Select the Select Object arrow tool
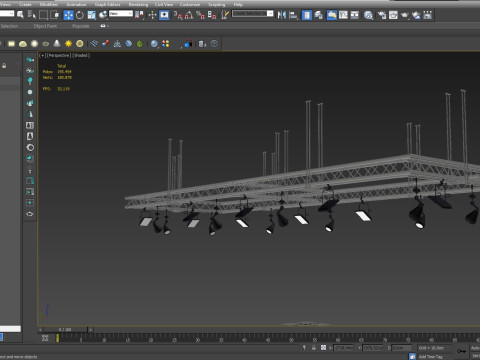This screenshot has height=360, width=480. pyautogui.click(x=20, y=15)
